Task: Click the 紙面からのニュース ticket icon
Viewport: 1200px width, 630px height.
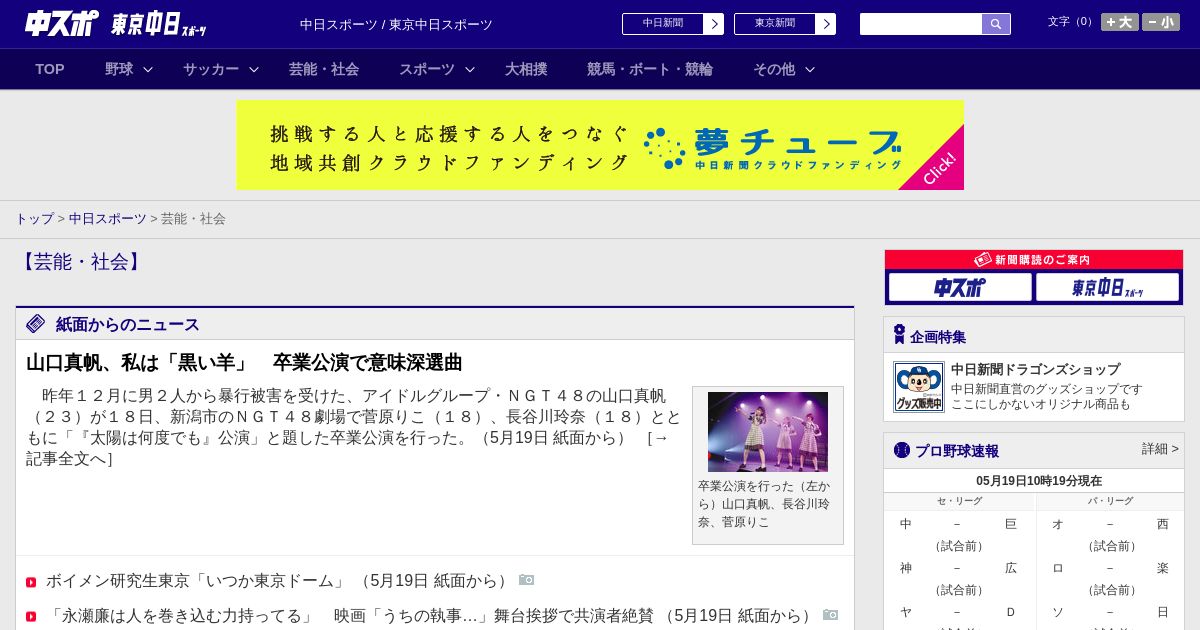Action: point(36,324)
